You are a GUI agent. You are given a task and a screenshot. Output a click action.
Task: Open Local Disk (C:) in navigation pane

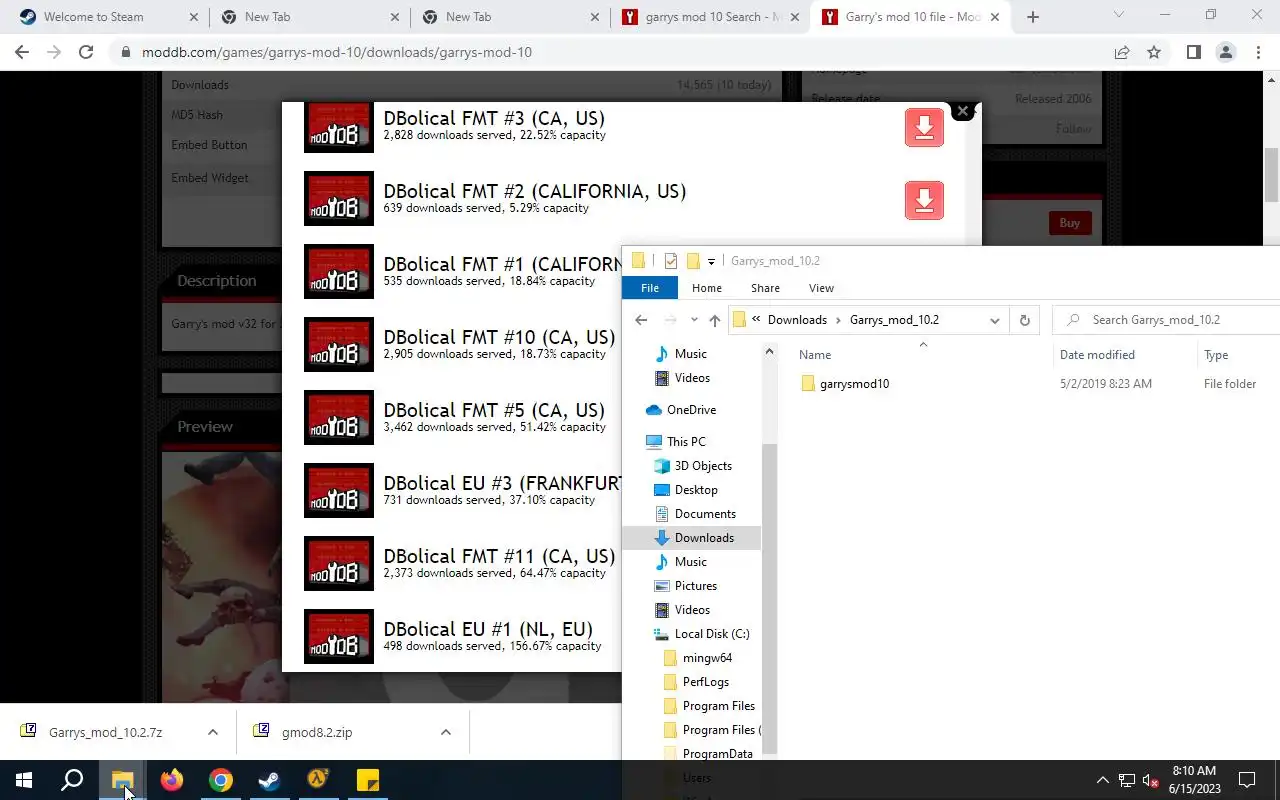pyautogui.click(x=712, y=634)
